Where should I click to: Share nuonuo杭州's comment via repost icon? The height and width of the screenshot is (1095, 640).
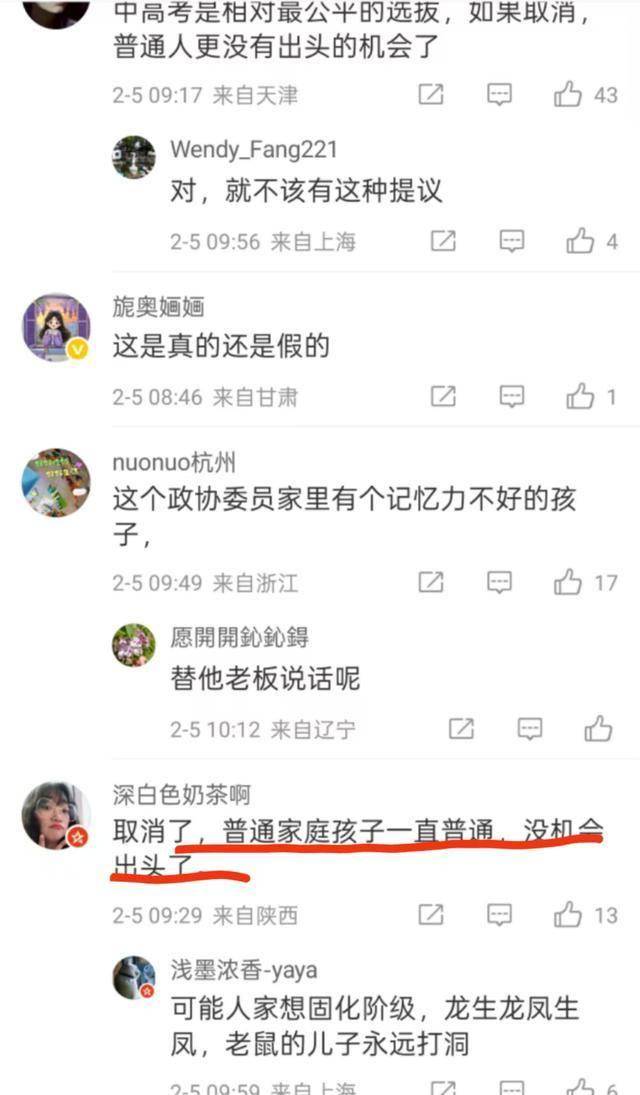(430, 582)
